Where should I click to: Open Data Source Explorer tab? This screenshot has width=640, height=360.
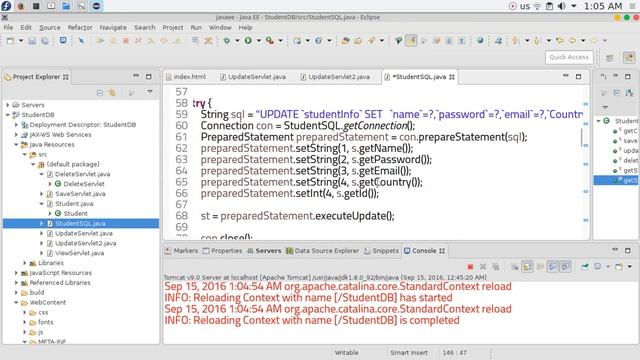pyautogui.click(x=322, y=251)
